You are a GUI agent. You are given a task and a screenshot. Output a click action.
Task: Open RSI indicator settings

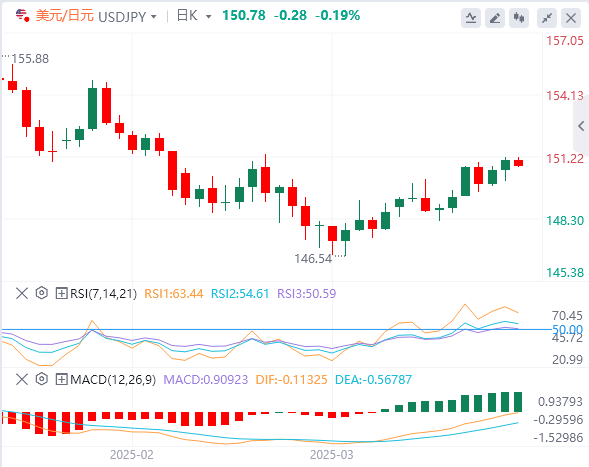click(42, 293)
